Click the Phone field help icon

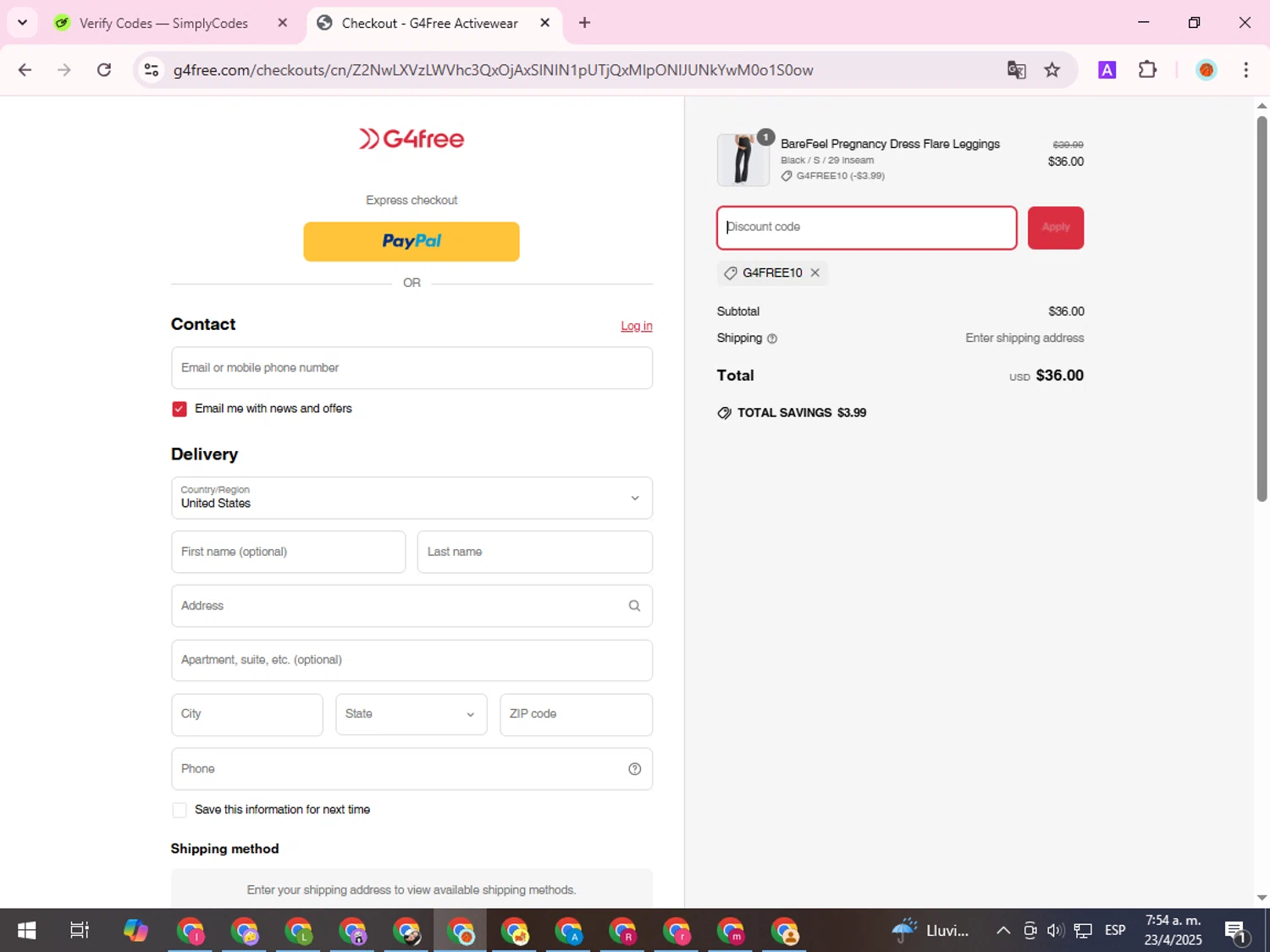click(x=634, y=768)
